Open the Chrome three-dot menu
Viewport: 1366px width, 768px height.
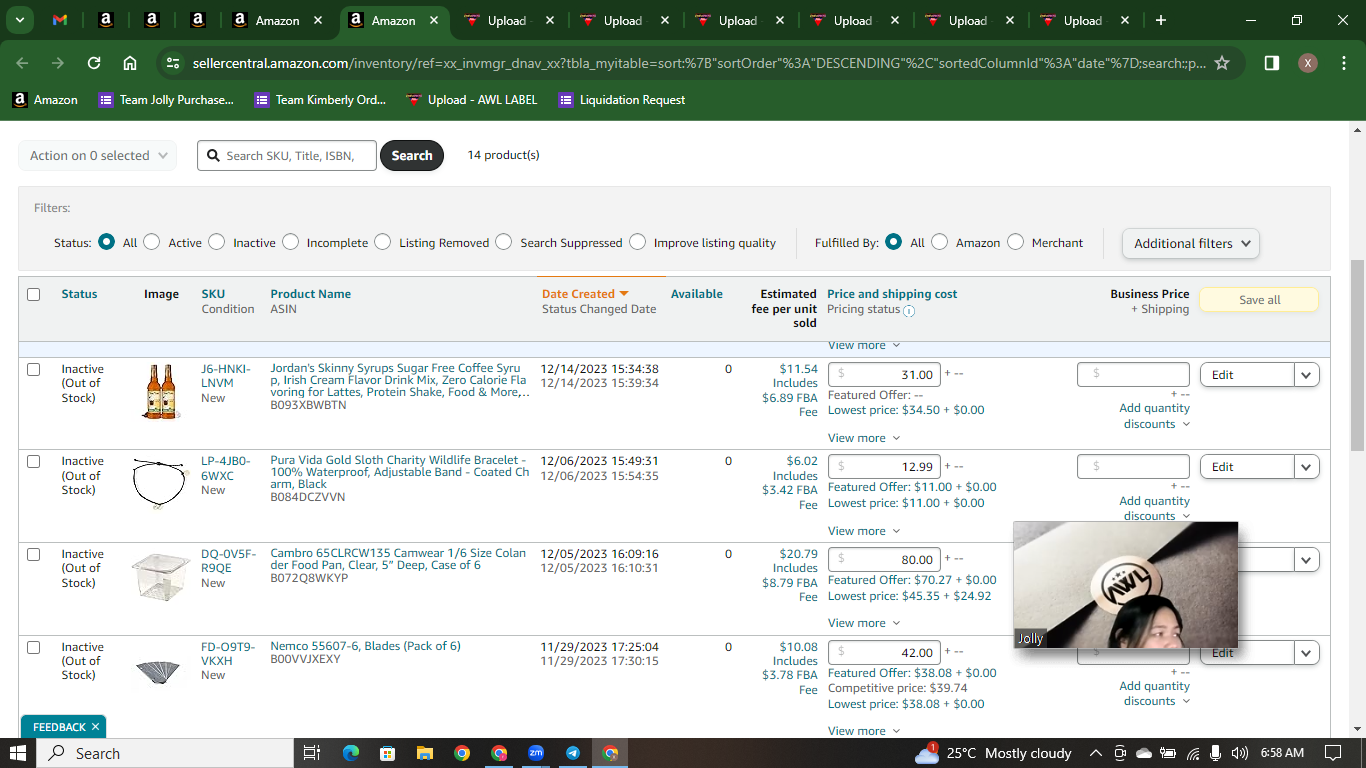[1344, 63]
